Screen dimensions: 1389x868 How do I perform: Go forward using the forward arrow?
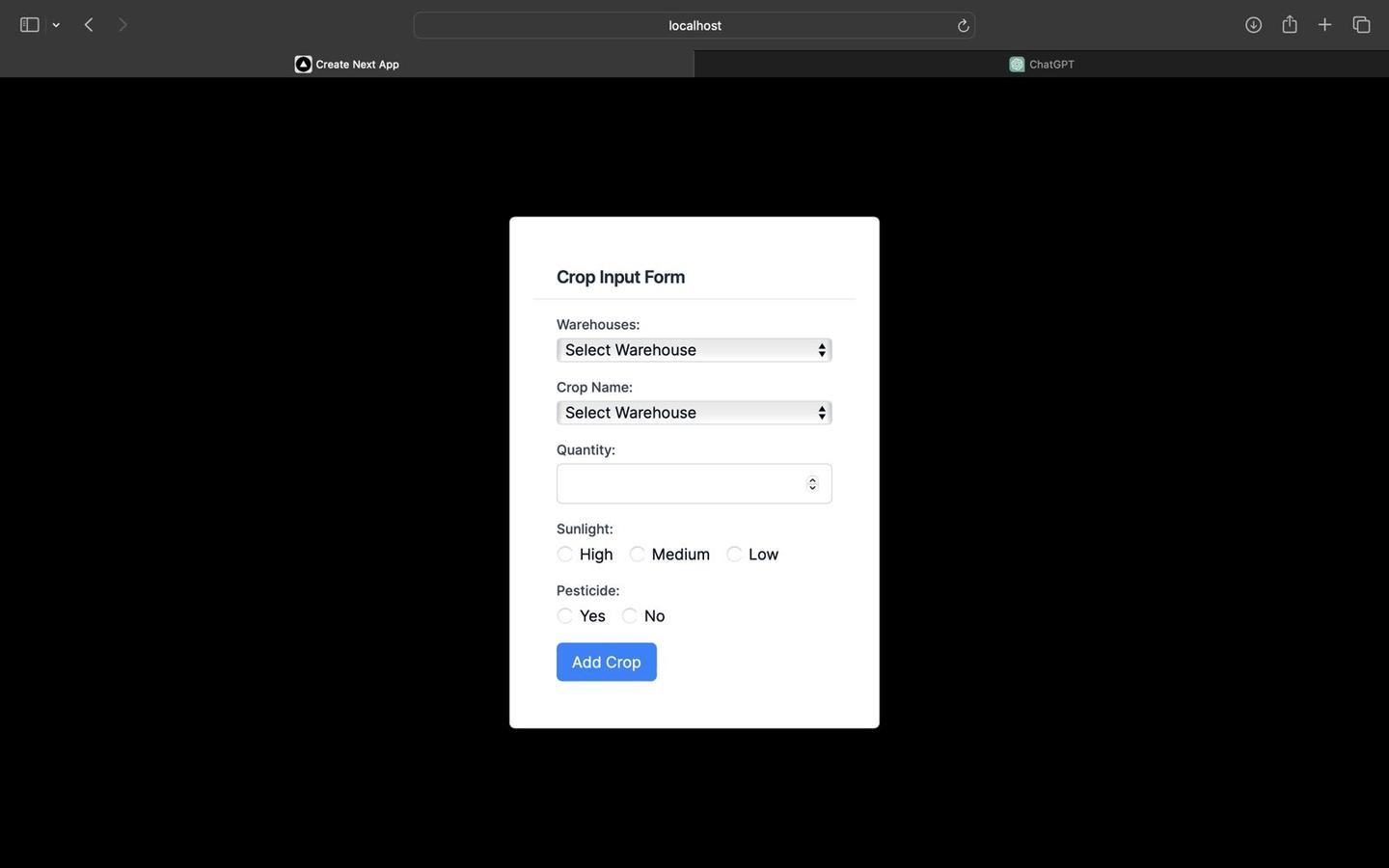coord(123,25)
